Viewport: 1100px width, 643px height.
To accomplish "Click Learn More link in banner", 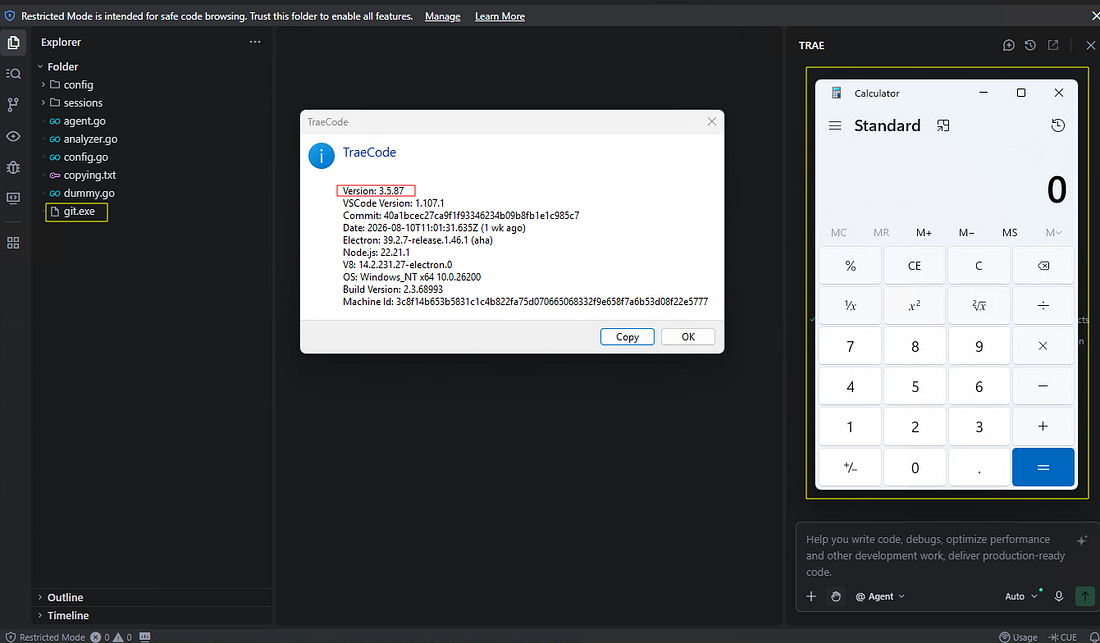I will 499,16.
